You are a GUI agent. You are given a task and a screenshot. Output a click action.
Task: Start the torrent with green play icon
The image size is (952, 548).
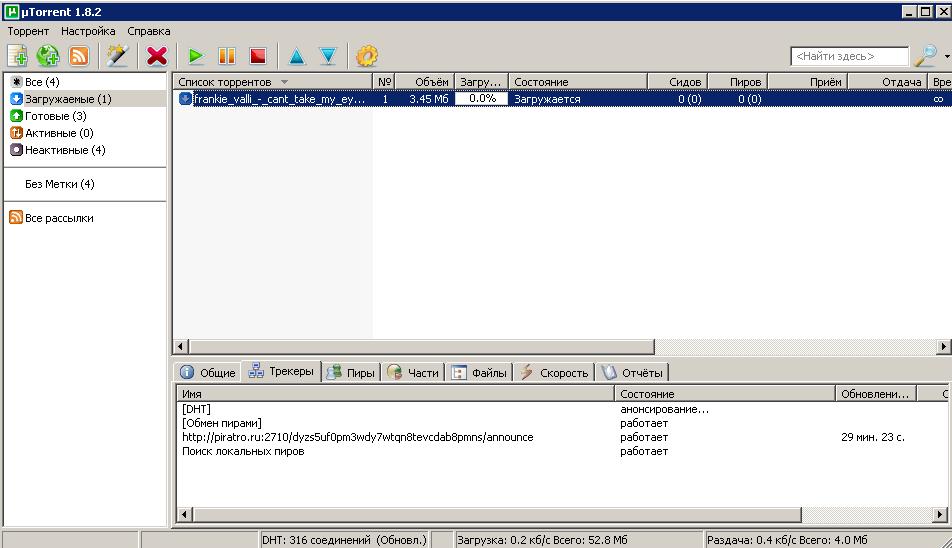click(196, 56)
